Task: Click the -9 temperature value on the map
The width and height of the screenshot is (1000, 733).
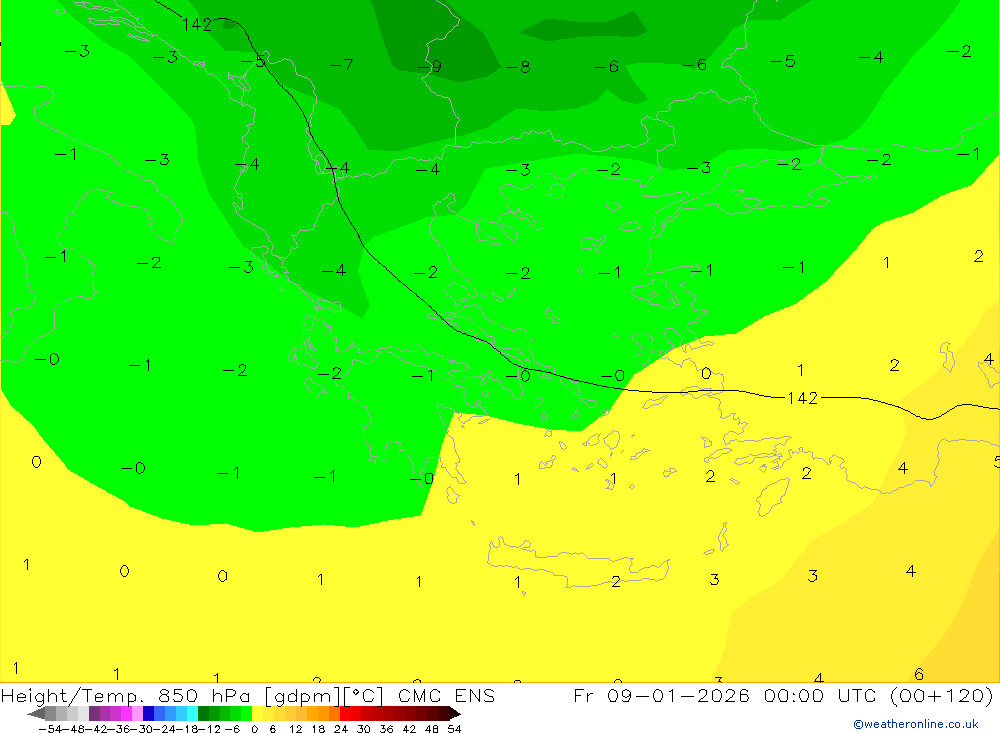Action: [429, 66]
